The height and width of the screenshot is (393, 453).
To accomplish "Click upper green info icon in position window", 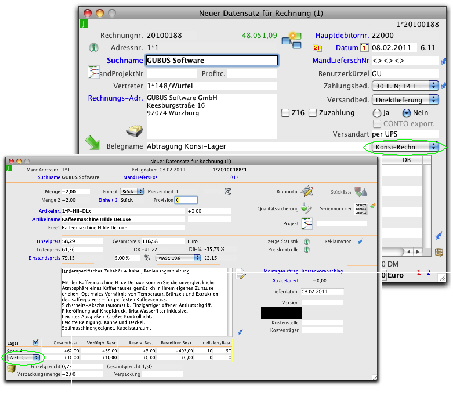I will click(x=307, y=241).
